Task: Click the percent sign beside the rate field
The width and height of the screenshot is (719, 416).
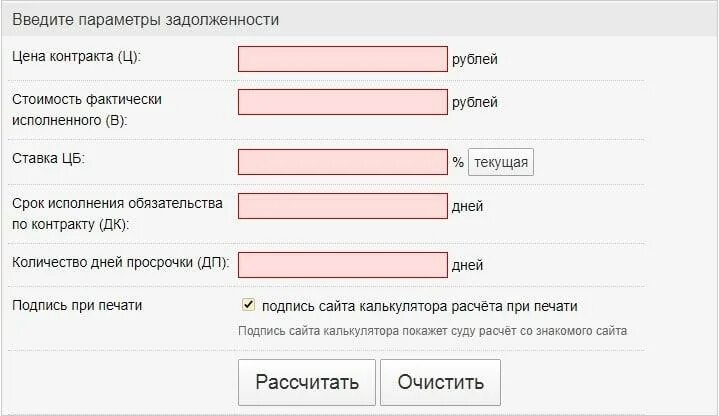Action: click(458, 162)
